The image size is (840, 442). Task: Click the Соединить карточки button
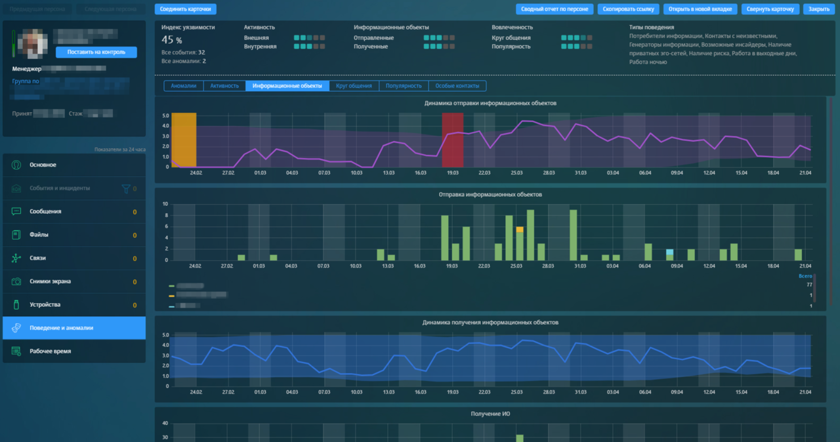click(185, 9)
